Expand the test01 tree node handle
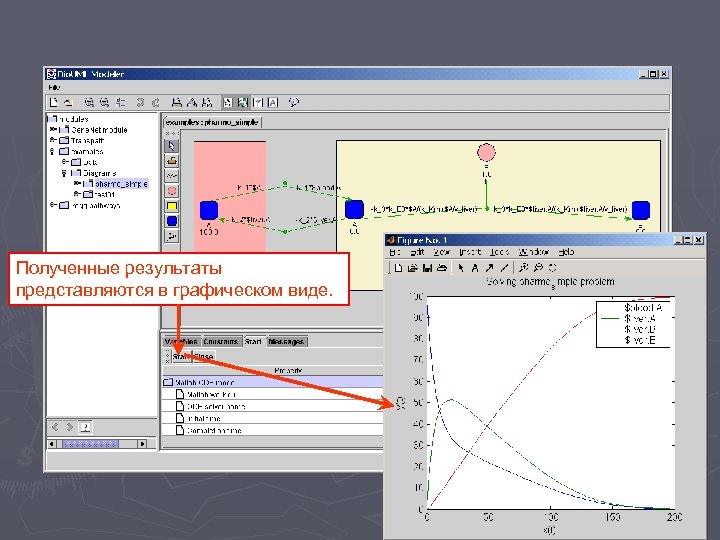The image size is (720, 540). 77,194
